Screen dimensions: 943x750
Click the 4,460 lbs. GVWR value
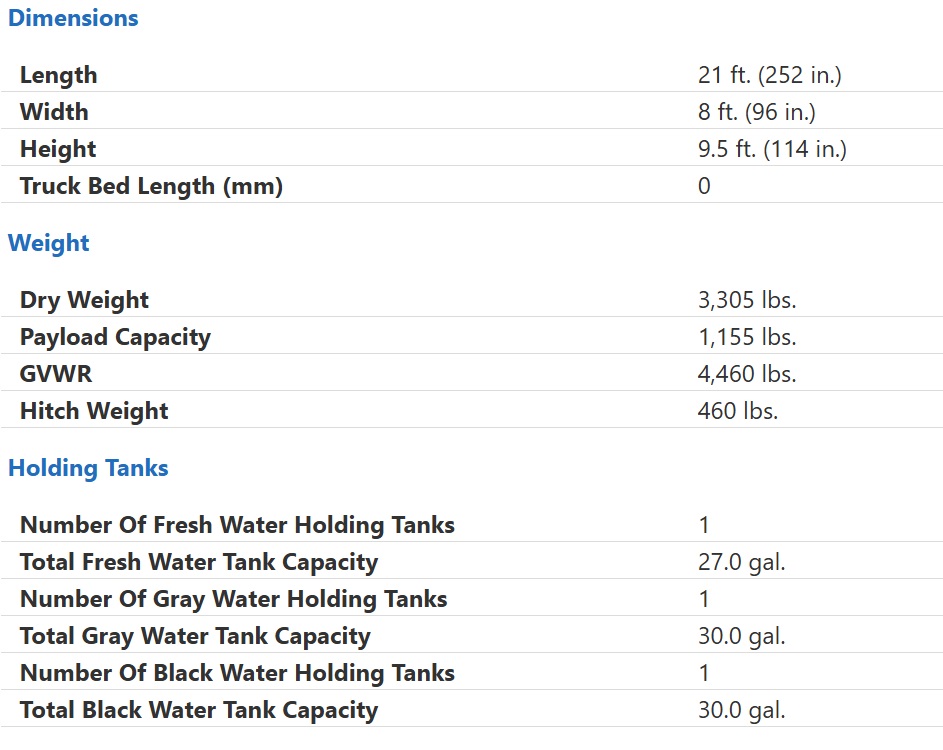tap(747, 374)
